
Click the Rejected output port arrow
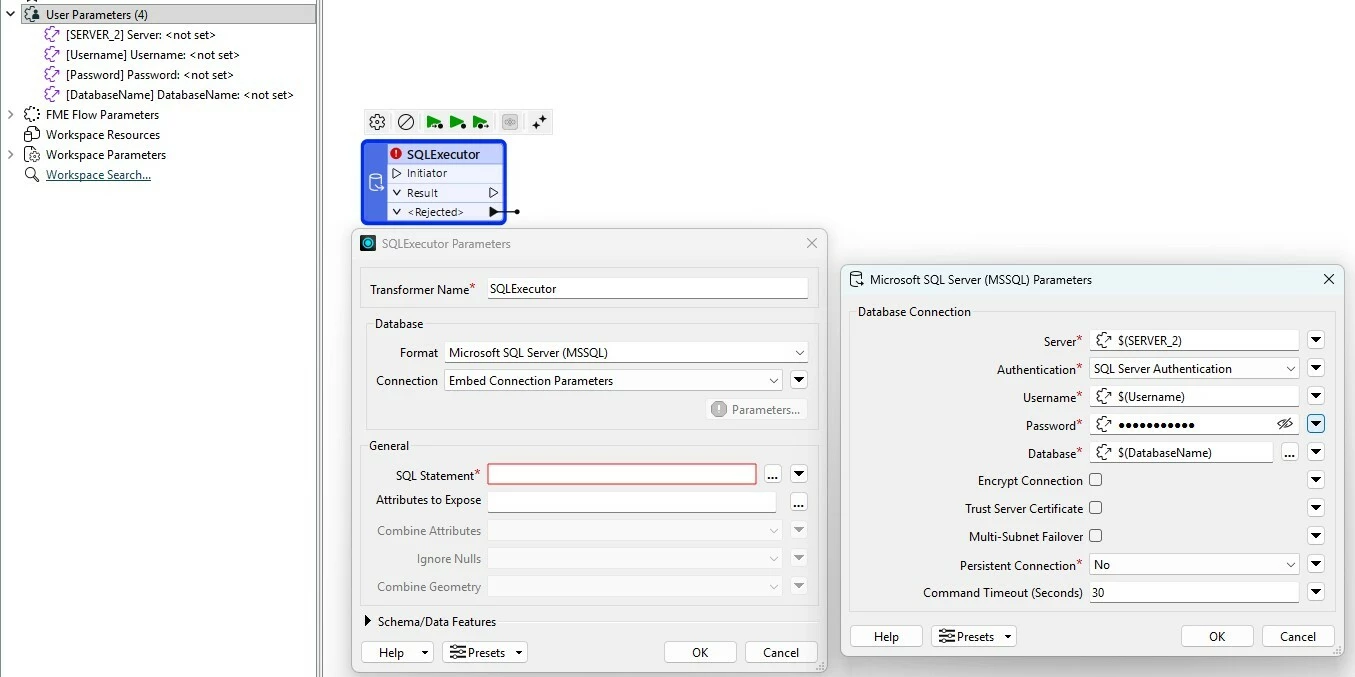pyautogui.click(x=494, y=212)
